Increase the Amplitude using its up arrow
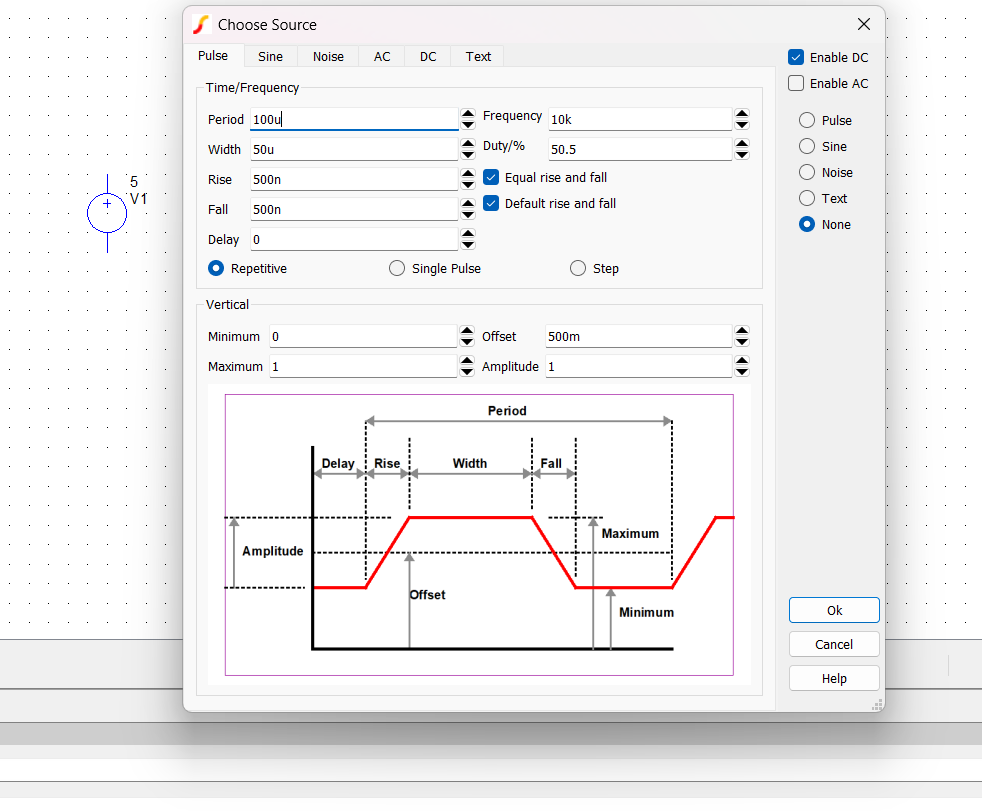This screenshot has width=982, height=811. [x=741, y=360]
